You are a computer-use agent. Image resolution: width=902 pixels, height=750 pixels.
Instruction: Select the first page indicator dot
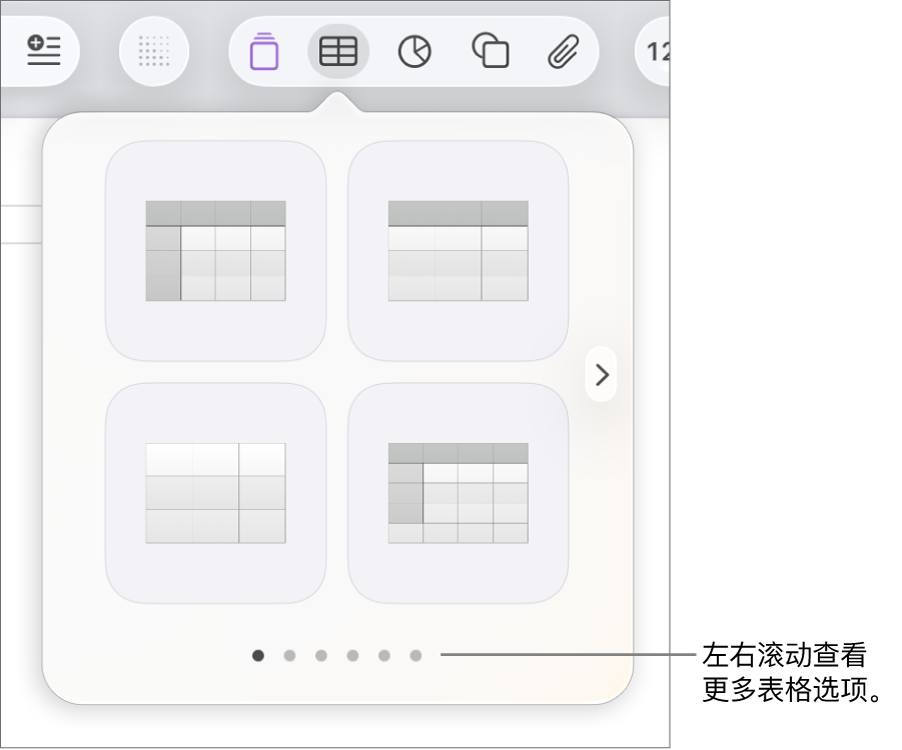[x=258, y=655]
